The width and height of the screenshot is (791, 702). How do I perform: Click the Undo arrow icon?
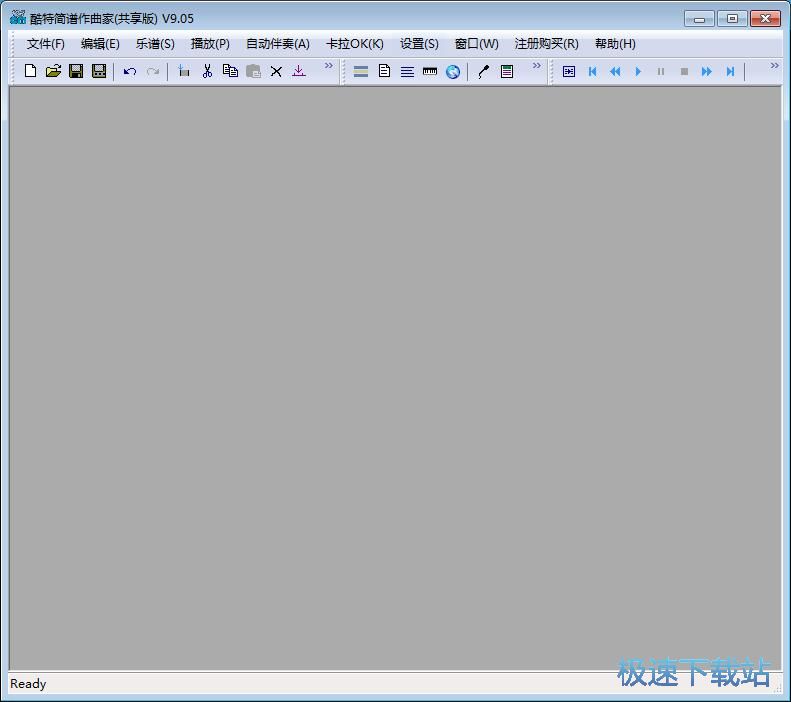point(130,71)
